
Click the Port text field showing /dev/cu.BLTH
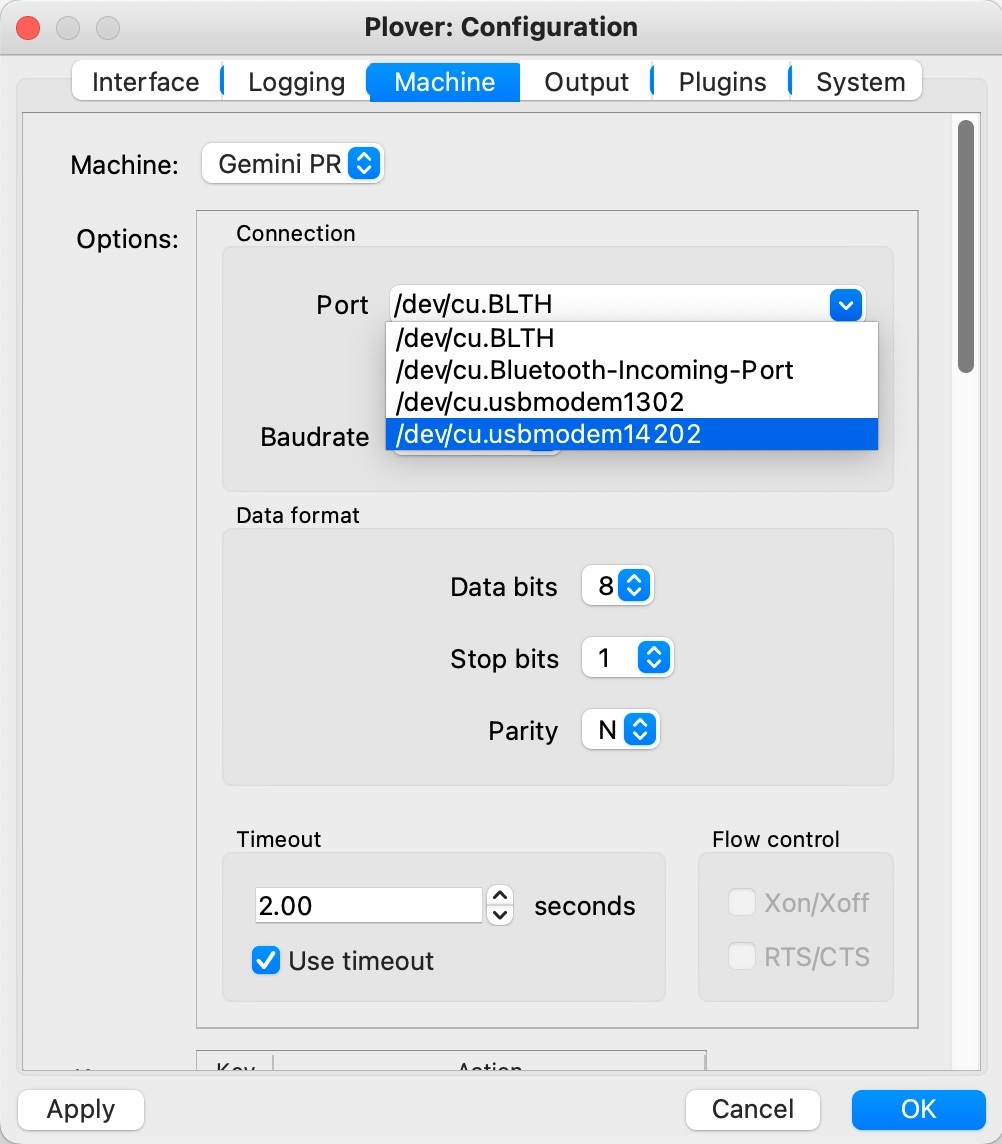coord(609,304)
